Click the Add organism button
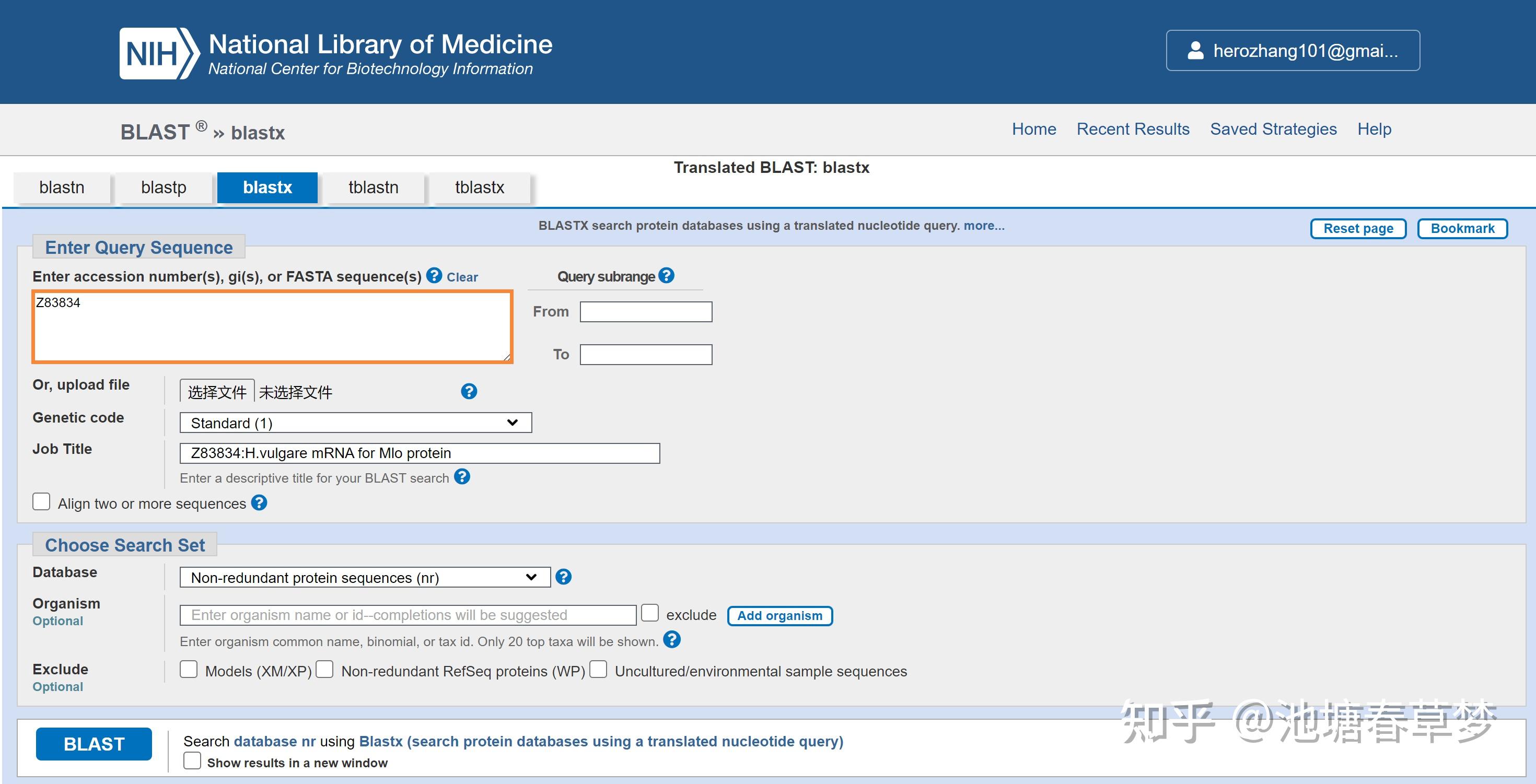The height and width of the screenshot is (784, 1536). [x=779, y=615]
